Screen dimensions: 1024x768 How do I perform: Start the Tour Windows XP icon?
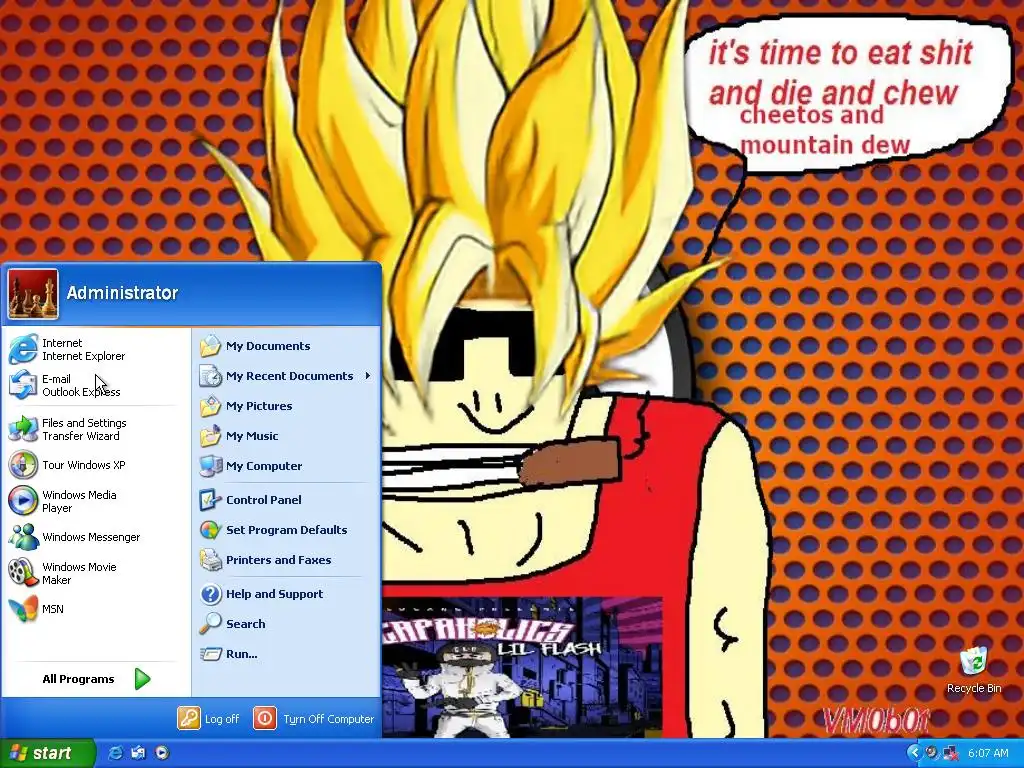23,465
